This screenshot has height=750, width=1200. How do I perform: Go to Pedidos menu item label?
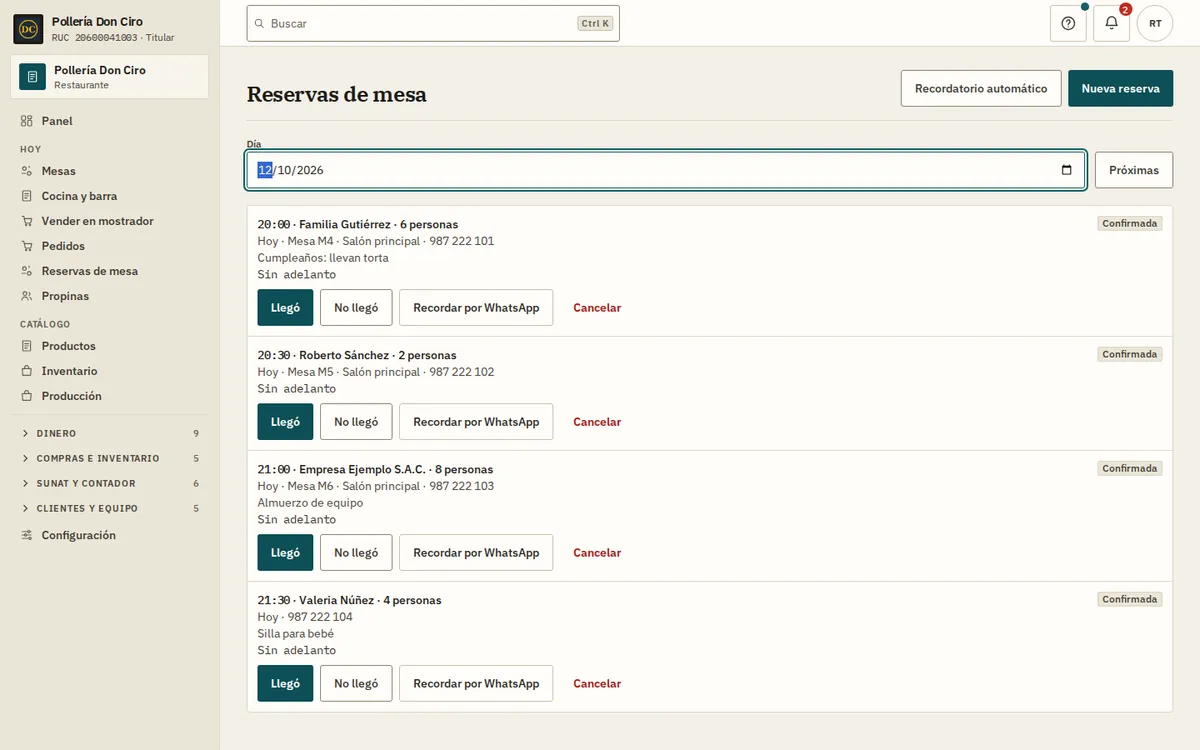tap(63, 246)
